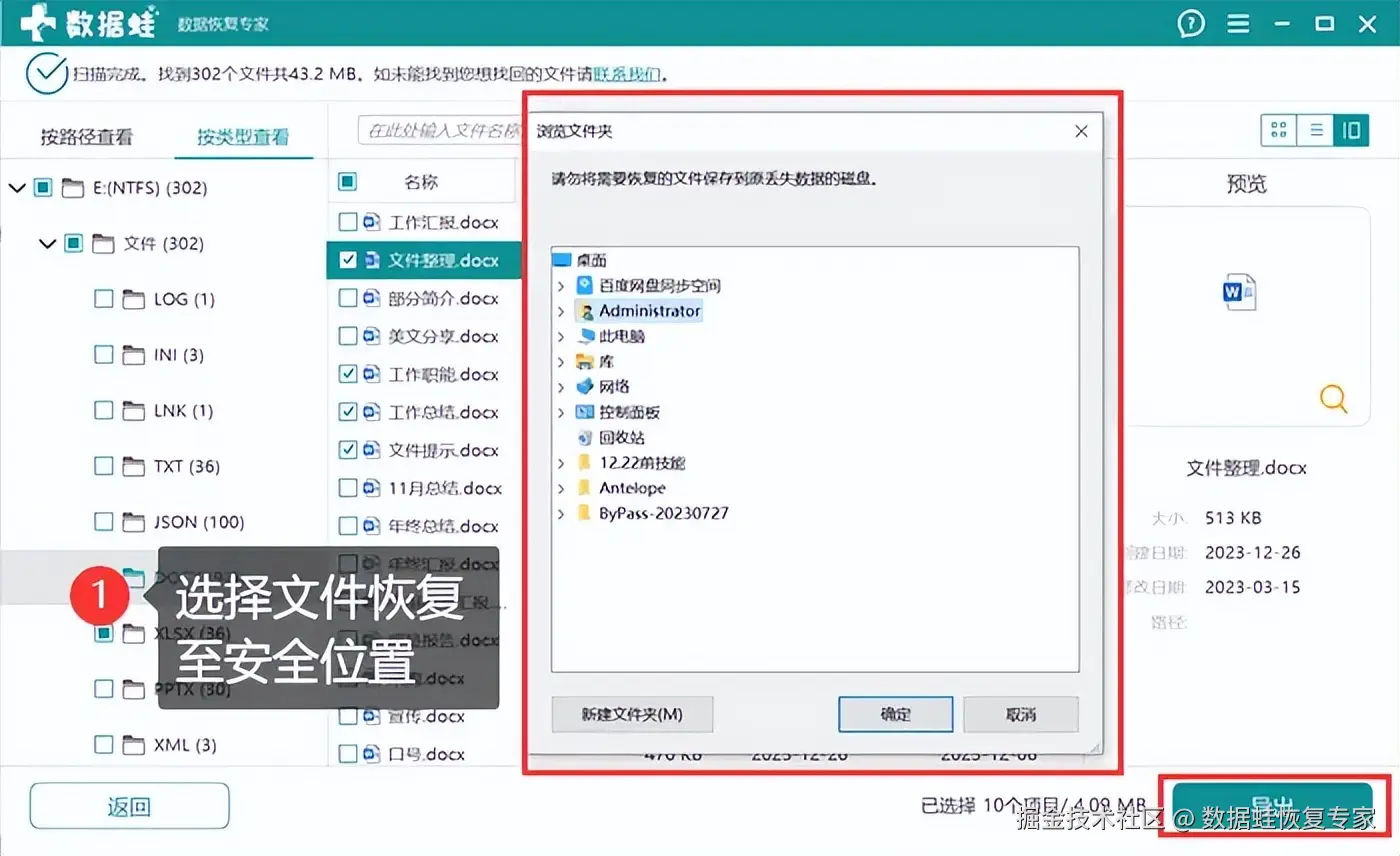Toggle the select-all checkbox beside 名称

(347, 182)
